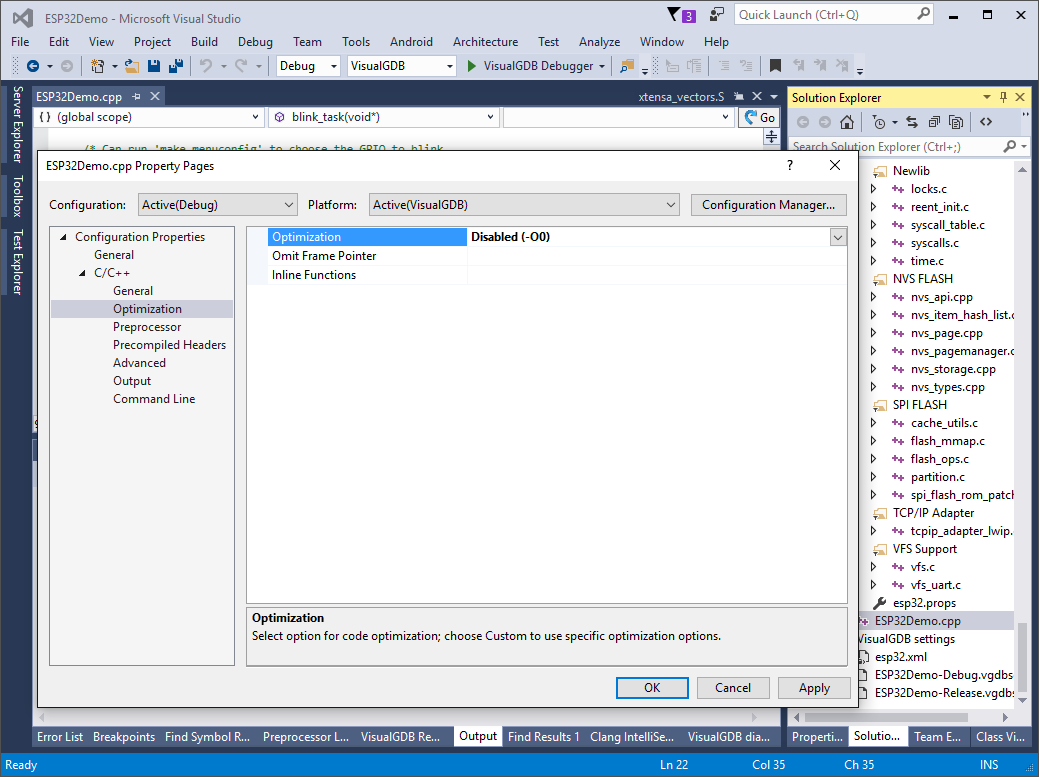Open the Optimization value dropdown arrow
The width and height of the screenshot is (1039, 777).
pyautogui.click(x=838, y=237)
